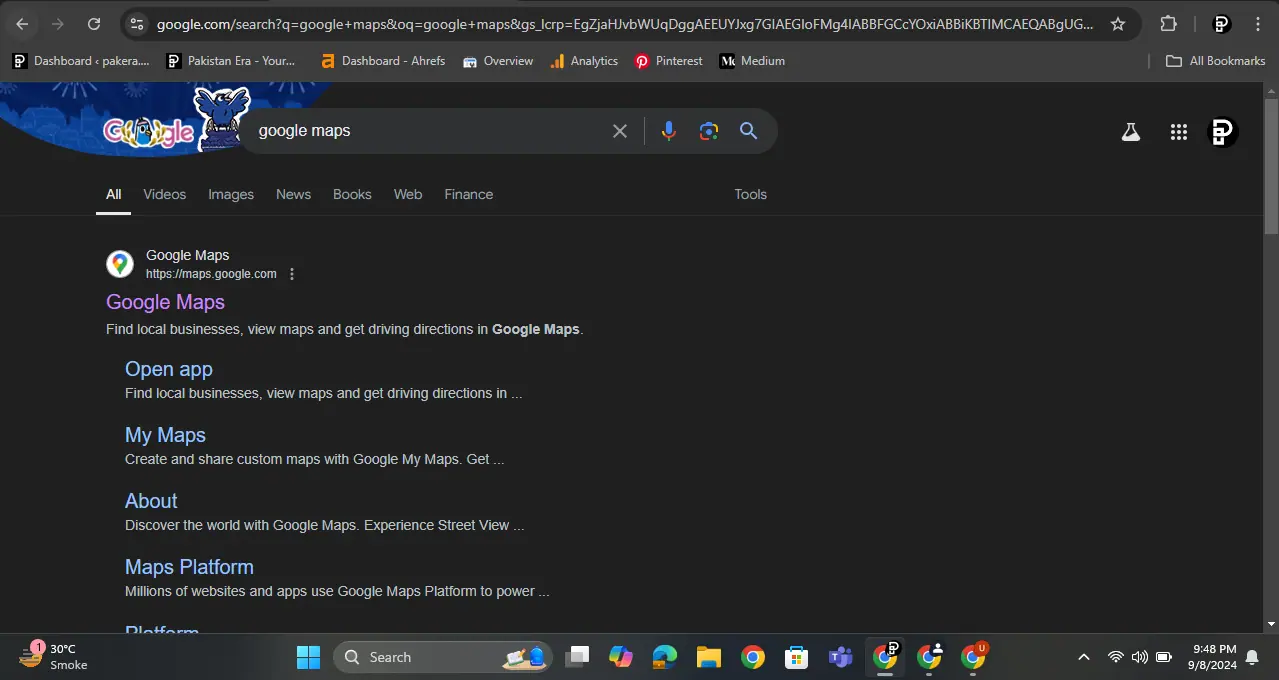
Task: Launch Copilot from the taskbar
Action: click(621, 657)
